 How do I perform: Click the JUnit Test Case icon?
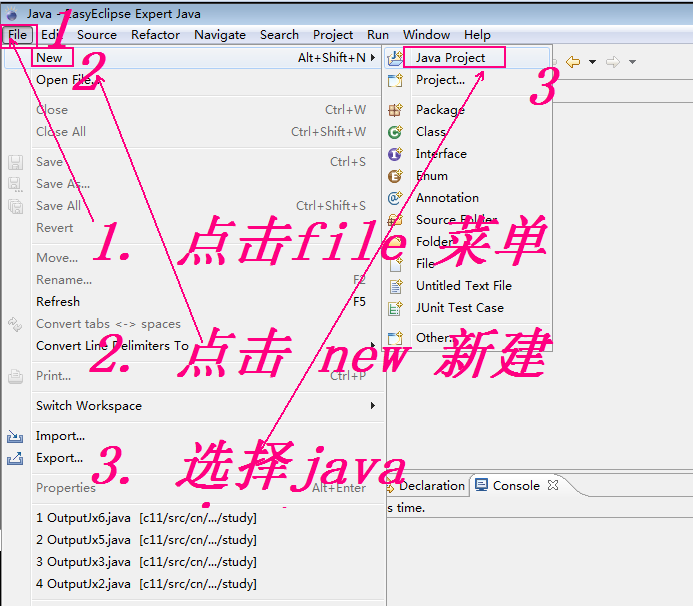(395, 309)
